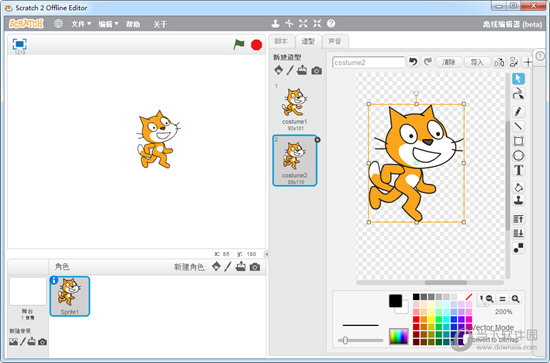Create new sprite from camera
This screenshot has height=363, width=550.
255,267
